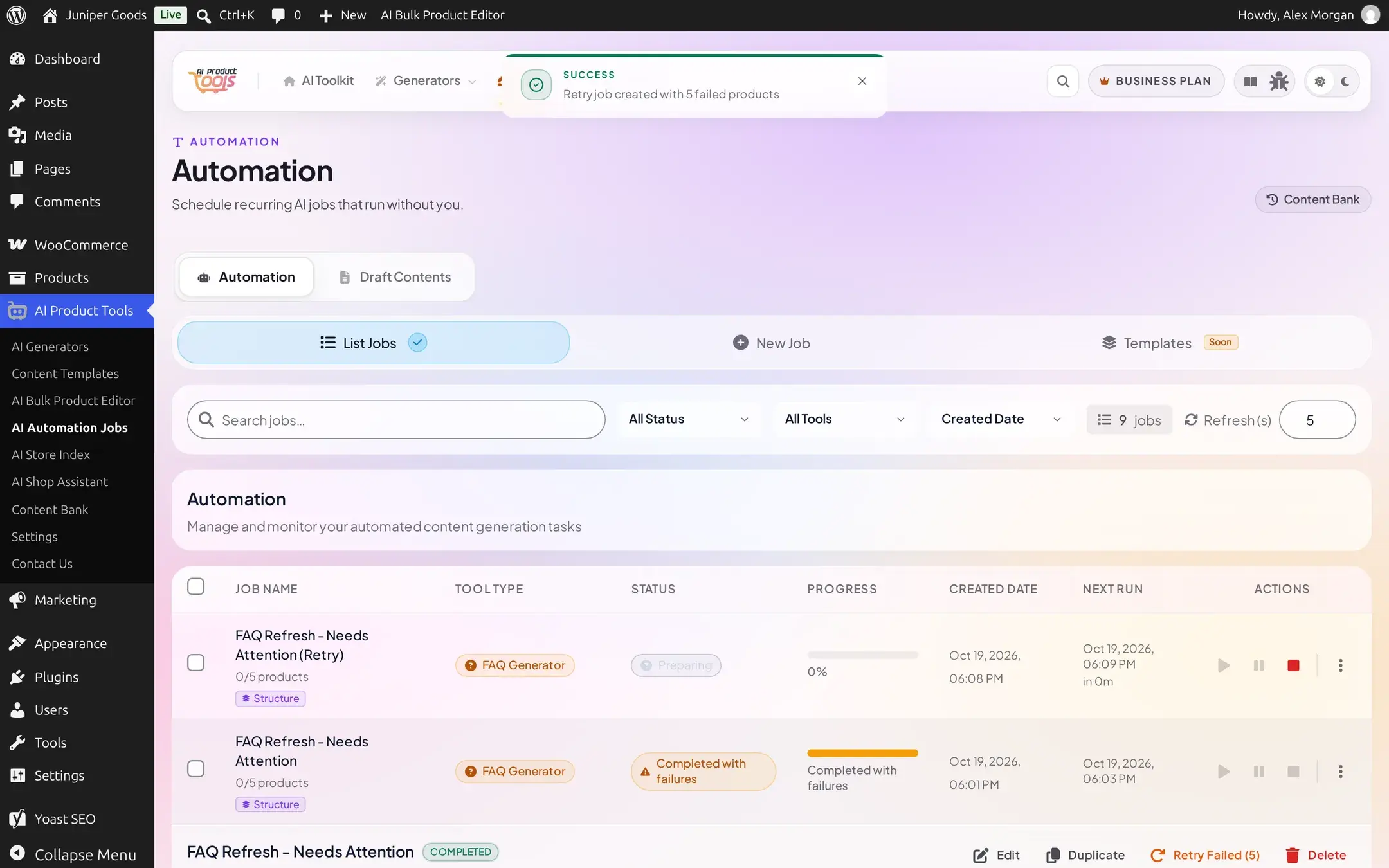Open the documentation book icon
This screenshot has height=868, width=1389.
coord(1250,81)
